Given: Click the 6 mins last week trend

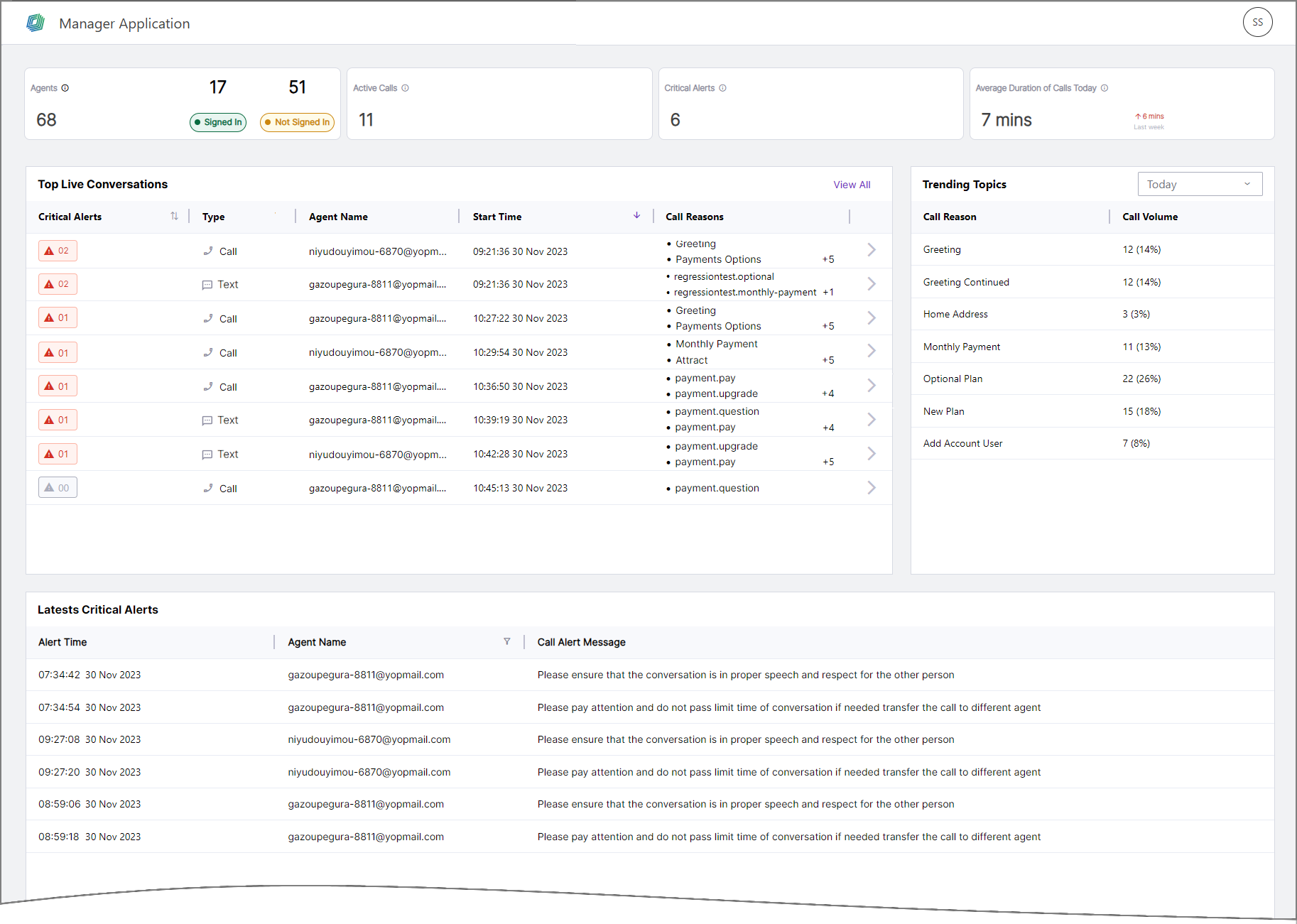Looking at the screenshot, I should [x=1149, y=121].
